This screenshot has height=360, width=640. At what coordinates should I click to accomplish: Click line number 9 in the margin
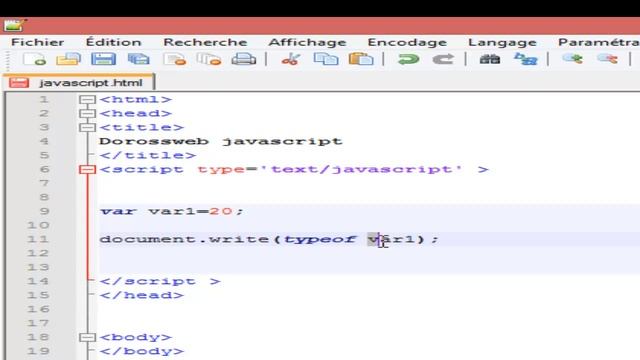tap(44, 211)
